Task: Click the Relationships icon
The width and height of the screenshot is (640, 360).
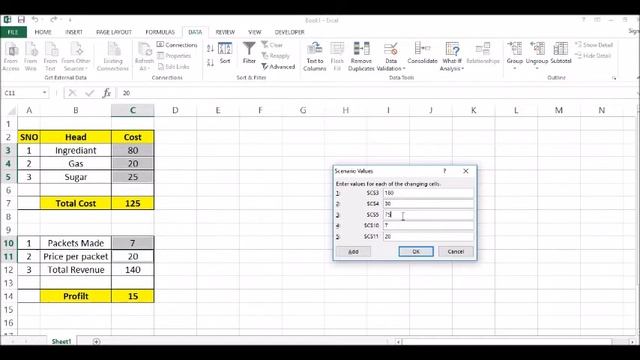Action: (x=483, y=53)
